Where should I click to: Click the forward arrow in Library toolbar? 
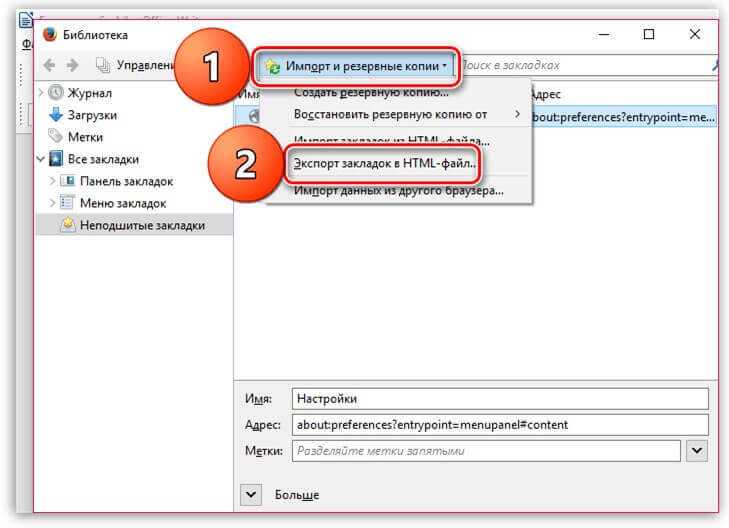[72, 65]
